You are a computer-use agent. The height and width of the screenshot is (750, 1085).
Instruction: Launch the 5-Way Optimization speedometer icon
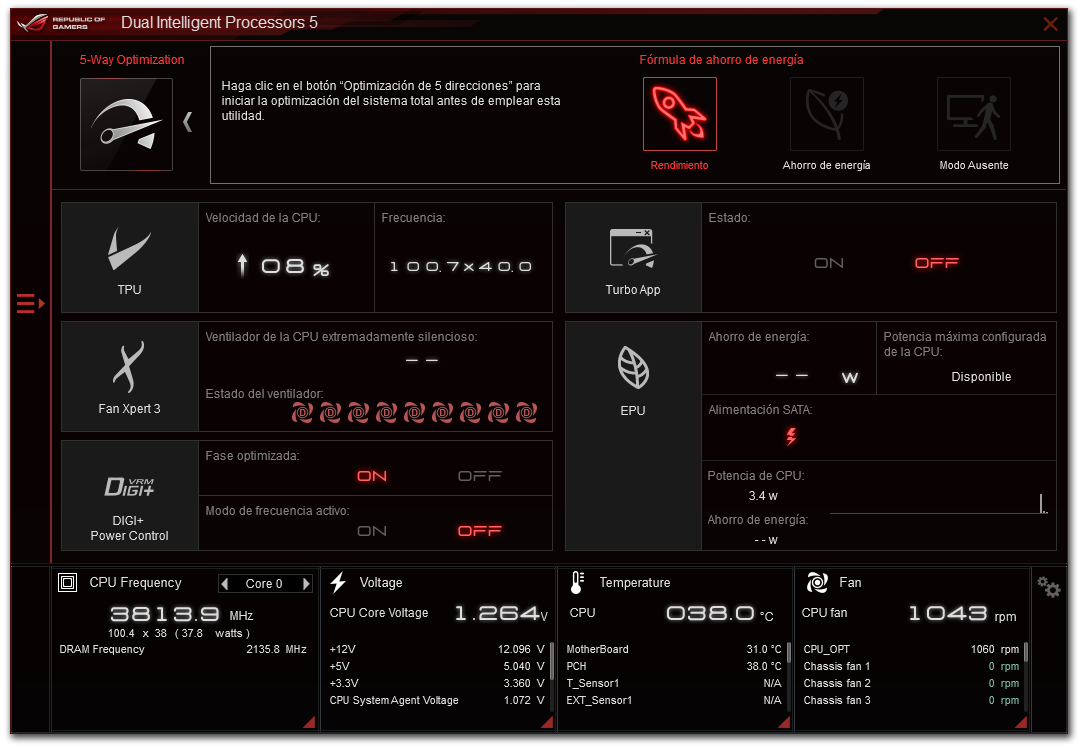pos(126,124)
